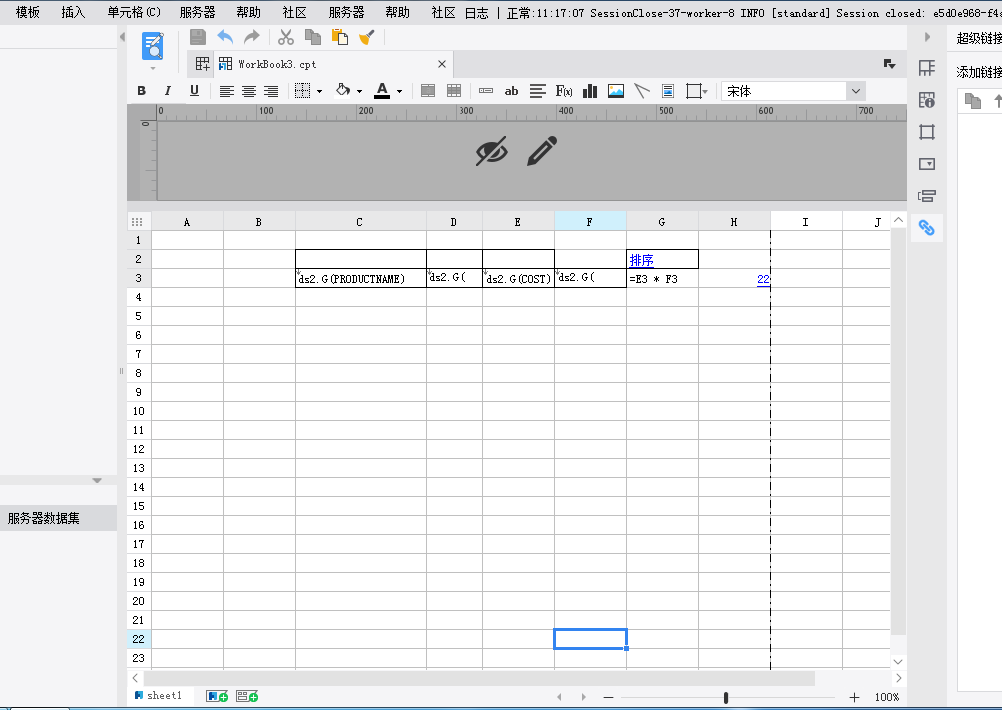Click the unmerge cells icon

454,91
